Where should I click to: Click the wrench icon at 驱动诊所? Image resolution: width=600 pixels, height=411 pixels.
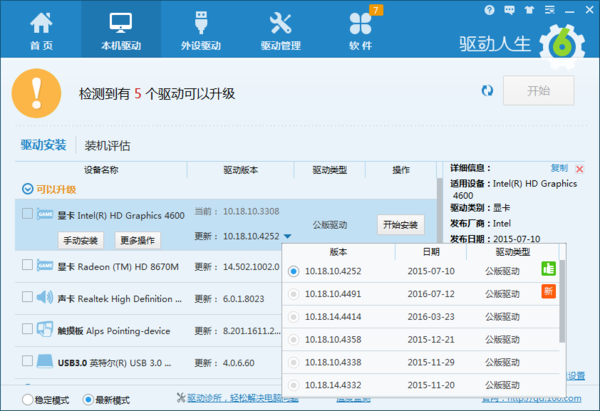(181, 398)
